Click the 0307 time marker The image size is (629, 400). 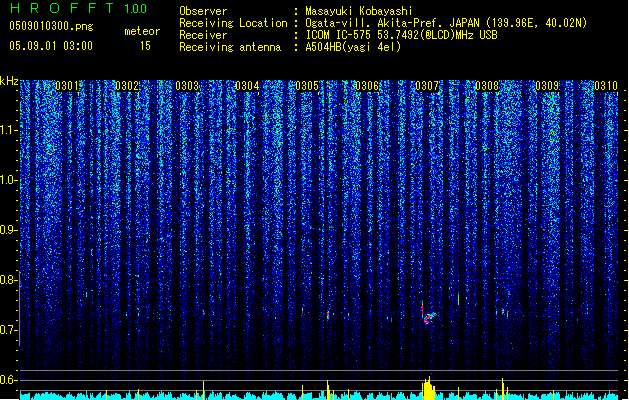(427, 86)
